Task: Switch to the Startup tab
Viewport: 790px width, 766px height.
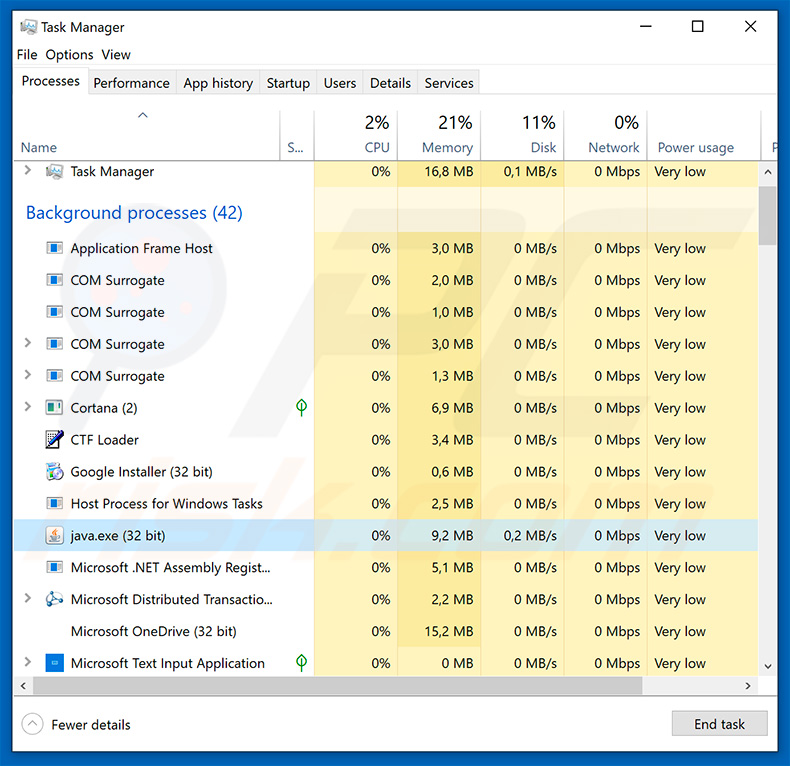Action: click(288, 83)
